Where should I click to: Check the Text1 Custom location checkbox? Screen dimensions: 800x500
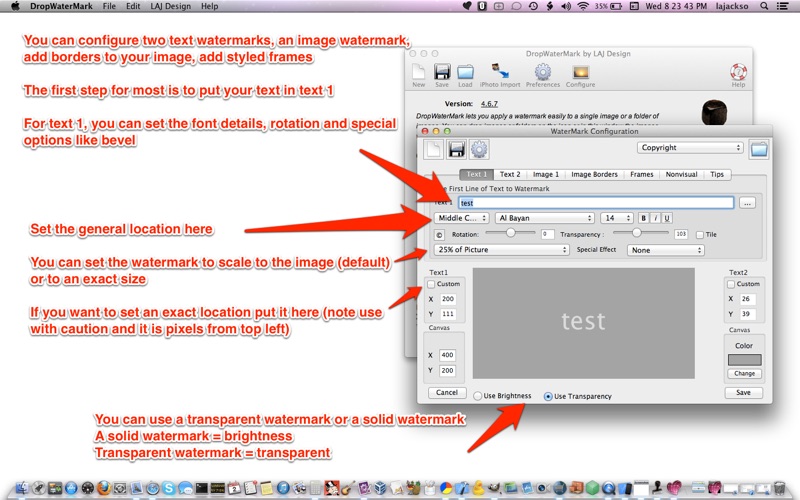tap(431, 284)
